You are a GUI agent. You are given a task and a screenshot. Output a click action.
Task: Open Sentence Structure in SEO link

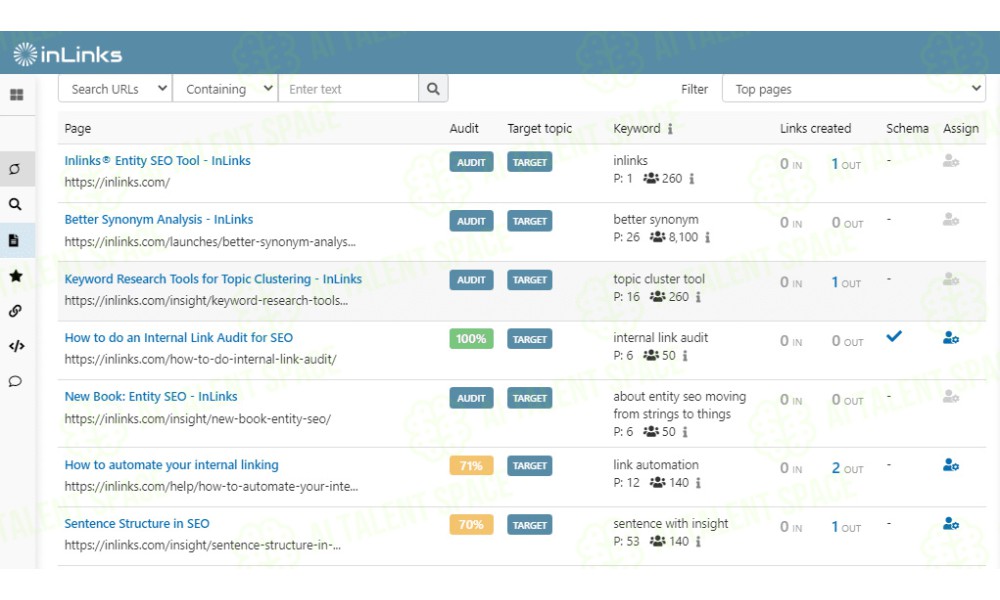point(136,523)
